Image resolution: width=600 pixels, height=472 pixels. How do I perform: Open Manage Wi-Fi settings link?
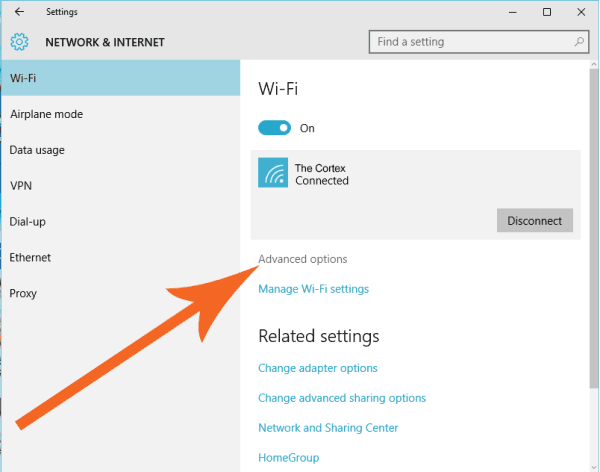[x=313, y=289]
